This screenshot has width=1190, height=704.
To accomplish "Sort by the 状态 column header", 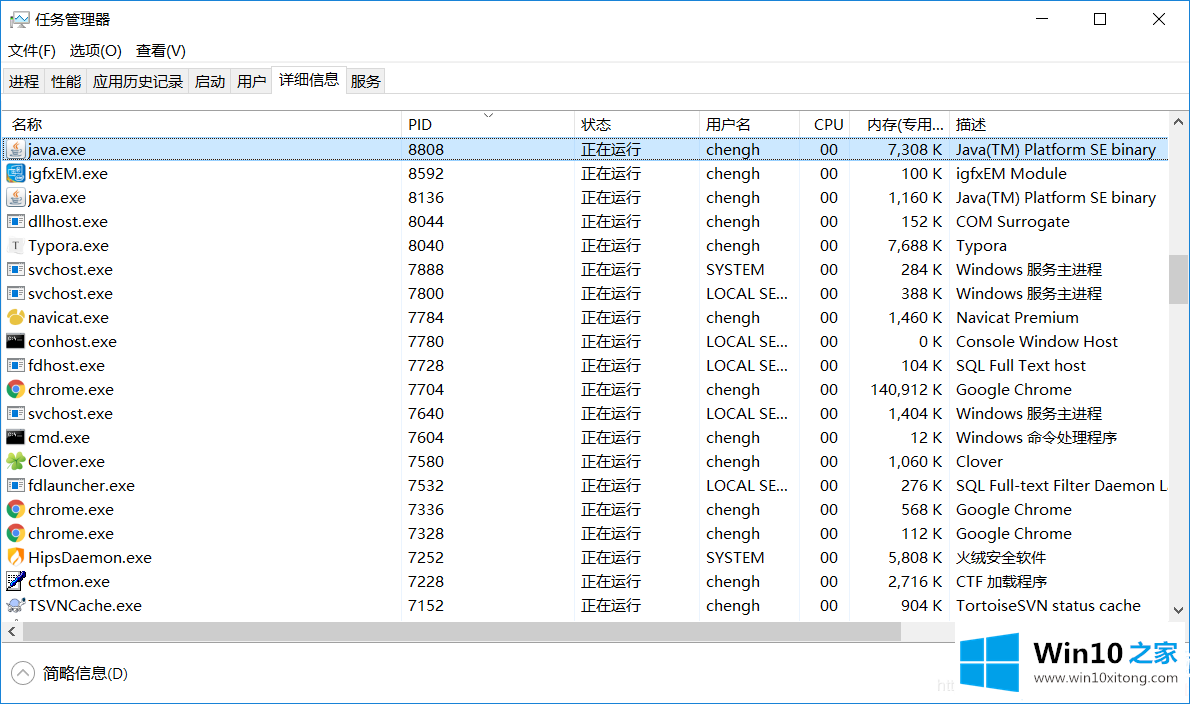I will tap(636, 124).
